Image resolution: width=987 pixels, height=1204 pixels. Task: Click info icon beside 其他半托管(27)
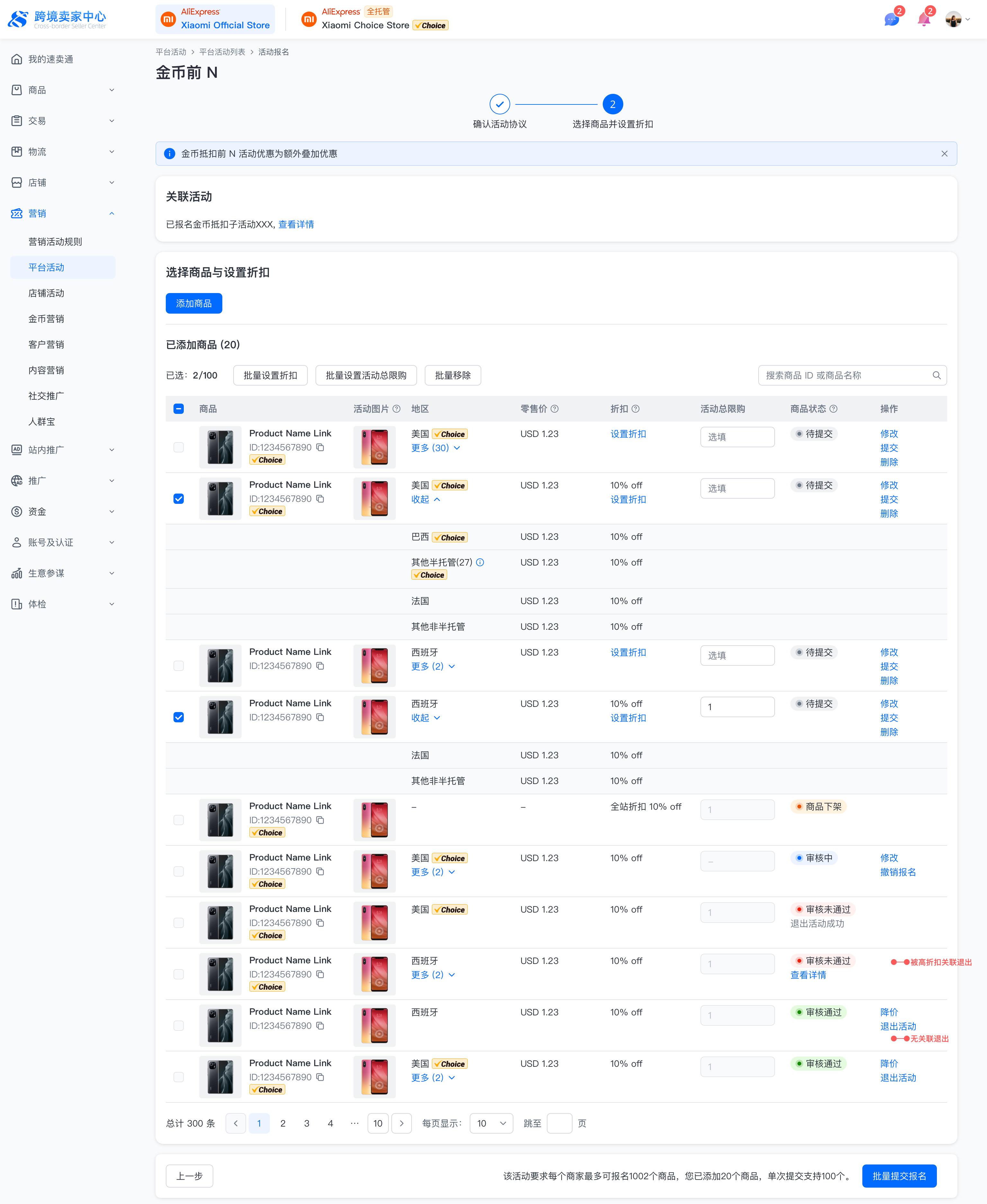click(480, 562)
